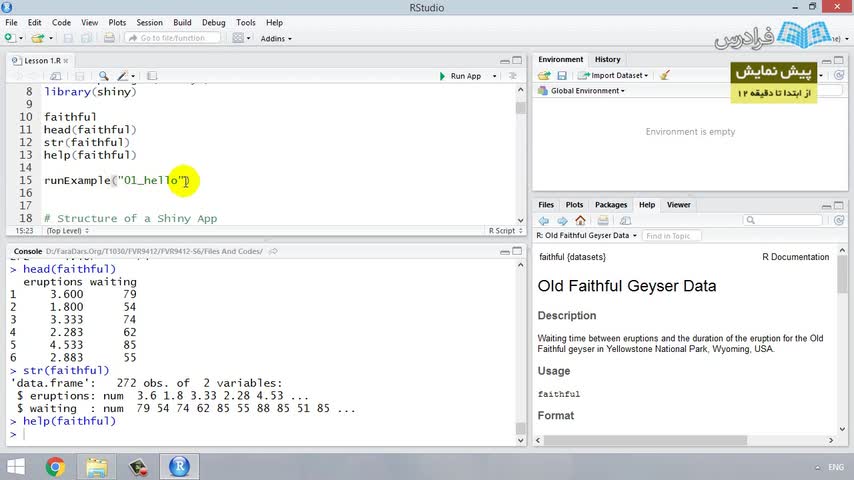Click the Code tools wand icon
Image resolution: width=854 pixels, height=480 pixels.
point(123,76)
